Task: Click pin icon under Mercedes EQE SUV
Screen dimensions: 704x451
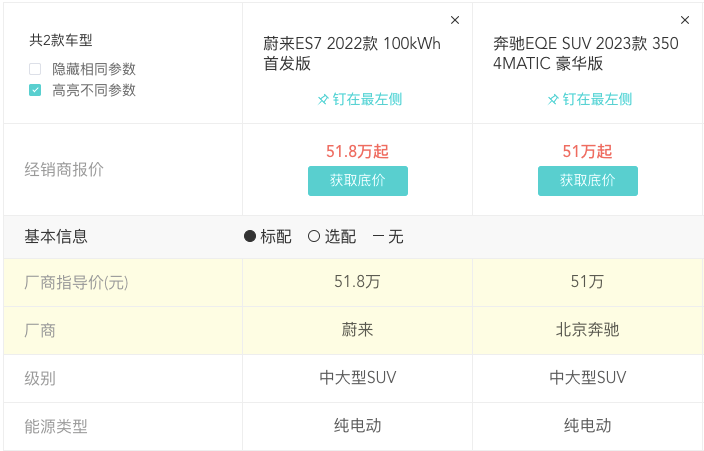Action: (553, 100)
